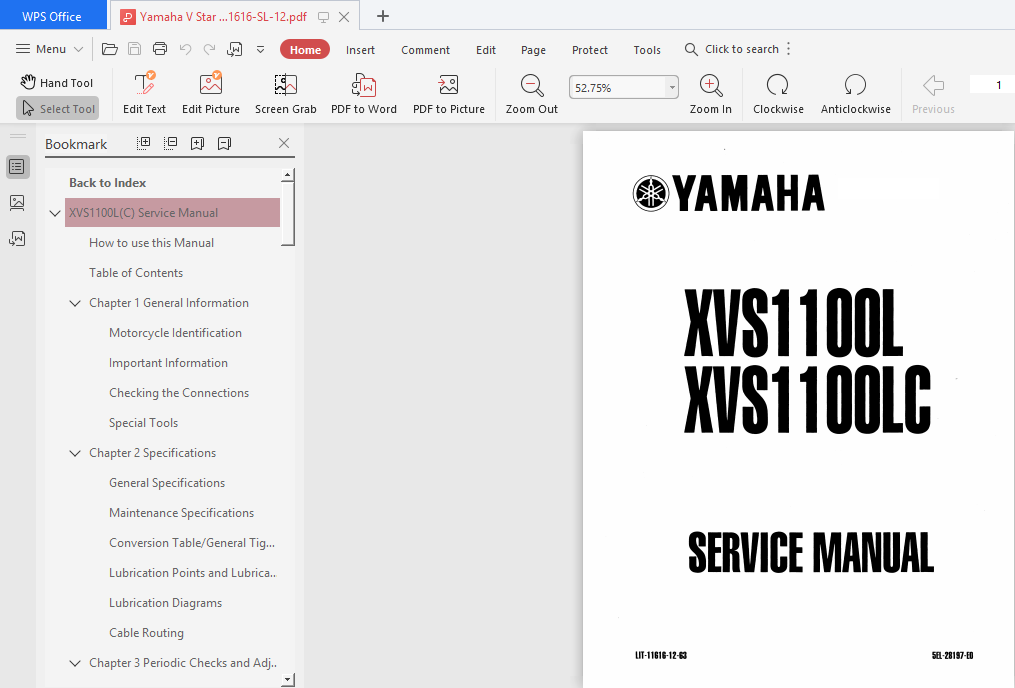Image resolution: width=1015 pixels, height=688 pixels.
Task: Select XVS1100L(C) Service Manual bookmark
Action: (x=172, y=212)
